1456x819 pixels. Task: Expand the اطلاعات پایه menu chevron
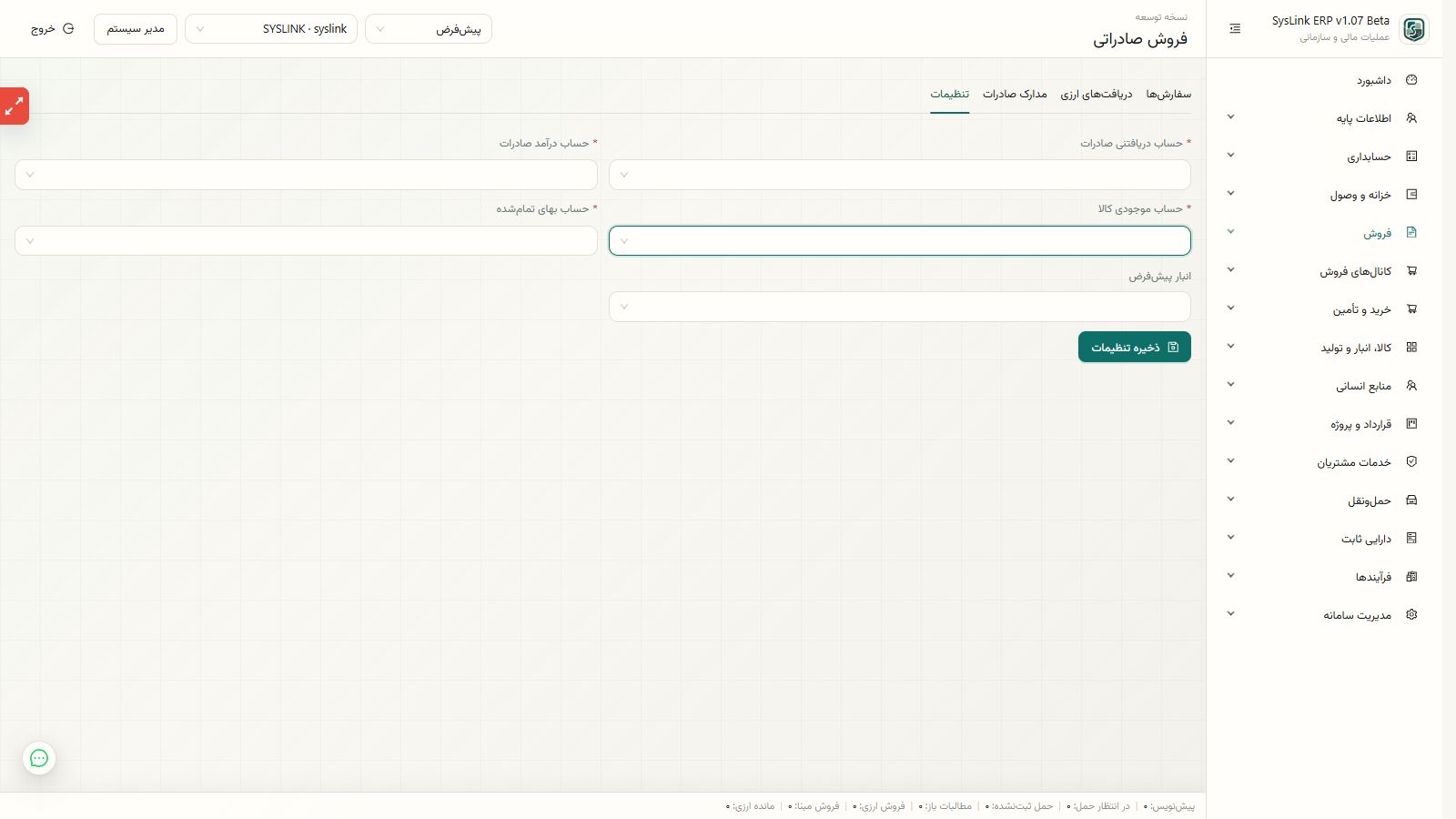click(x=1230, y=117)
